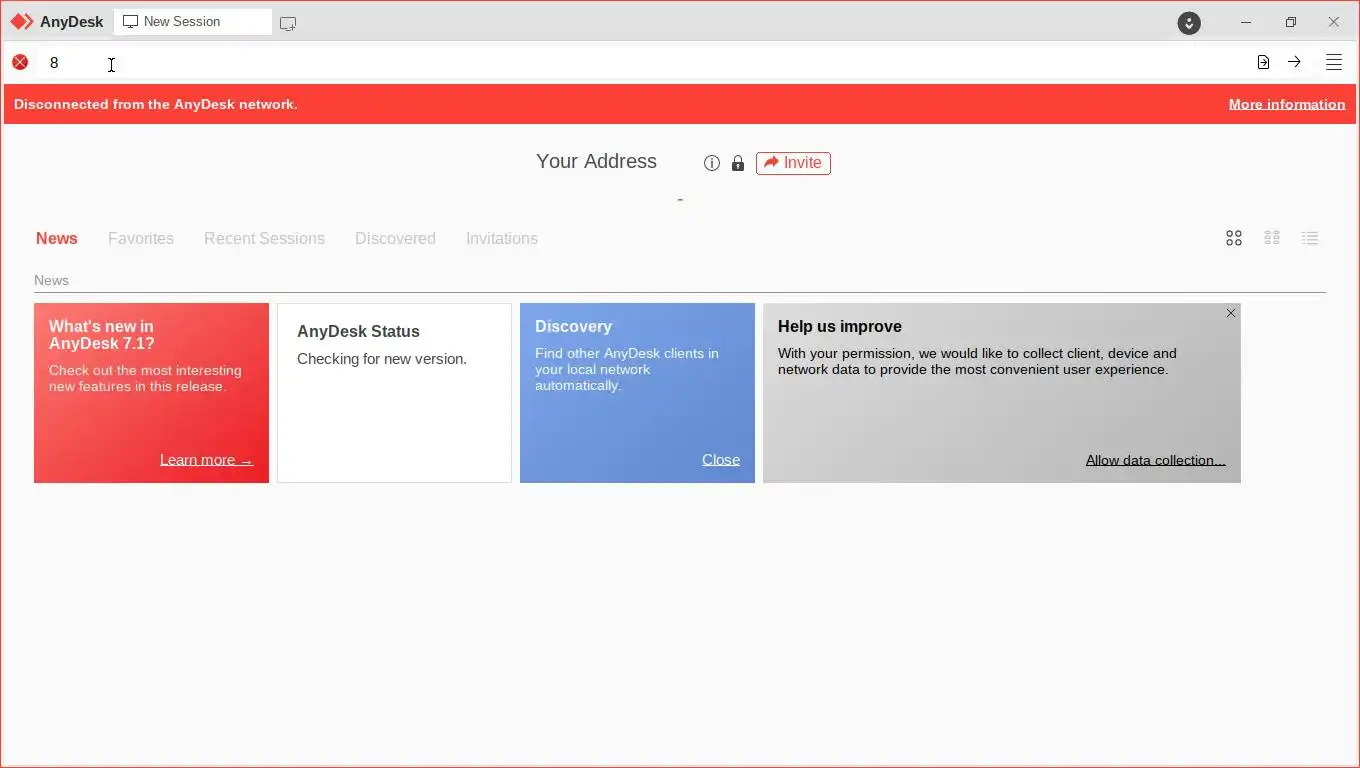Open the Discovered tab
Image resolution: width=1360 pixels, height=768 pixels.
pos(395,238)
